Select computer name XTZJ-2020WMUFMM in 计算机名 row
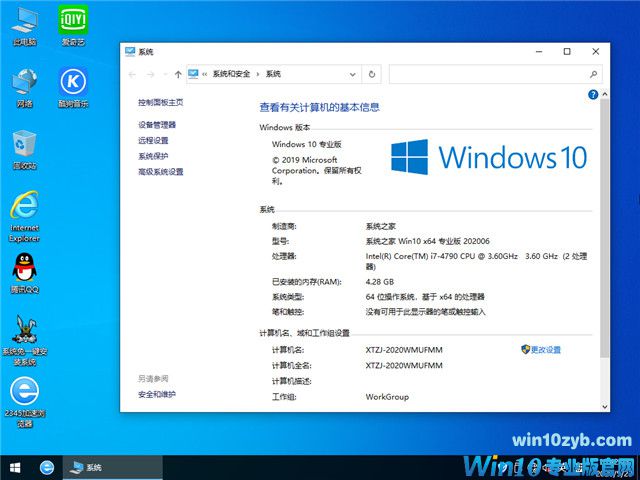640x480 pixels. (x=404, y=350)
